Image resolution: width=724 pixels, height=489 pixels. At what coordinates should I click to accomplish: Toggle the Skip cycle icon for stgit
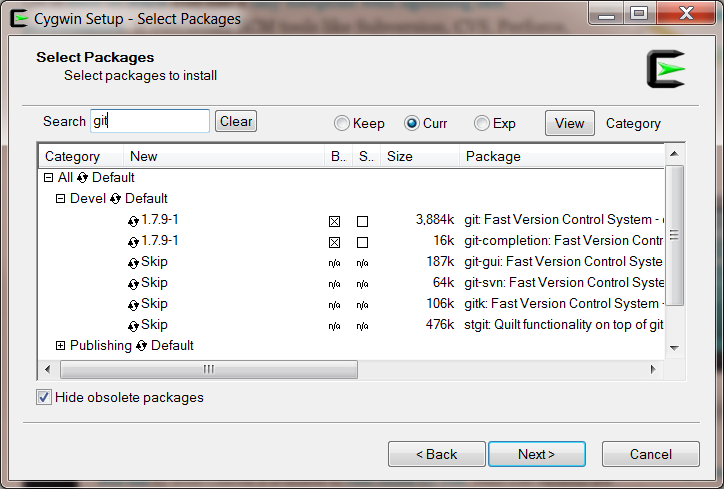click(x=133, y=326)
